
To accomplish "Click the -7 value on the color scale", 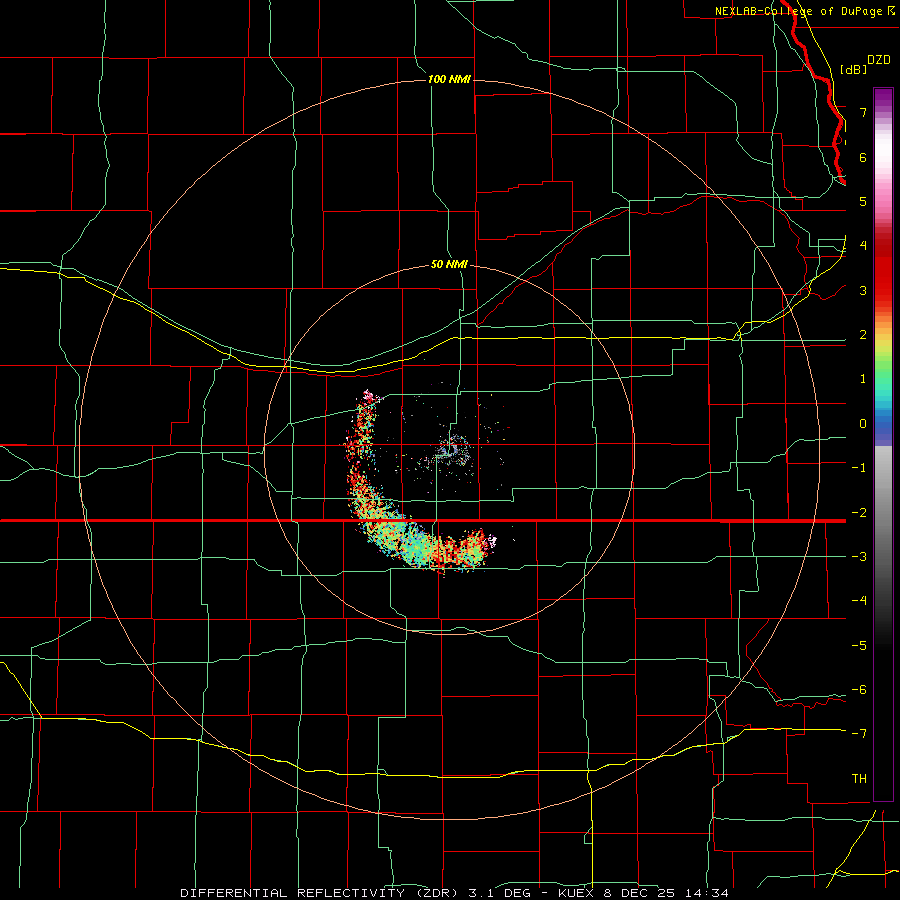I will [x=859, y=734].
